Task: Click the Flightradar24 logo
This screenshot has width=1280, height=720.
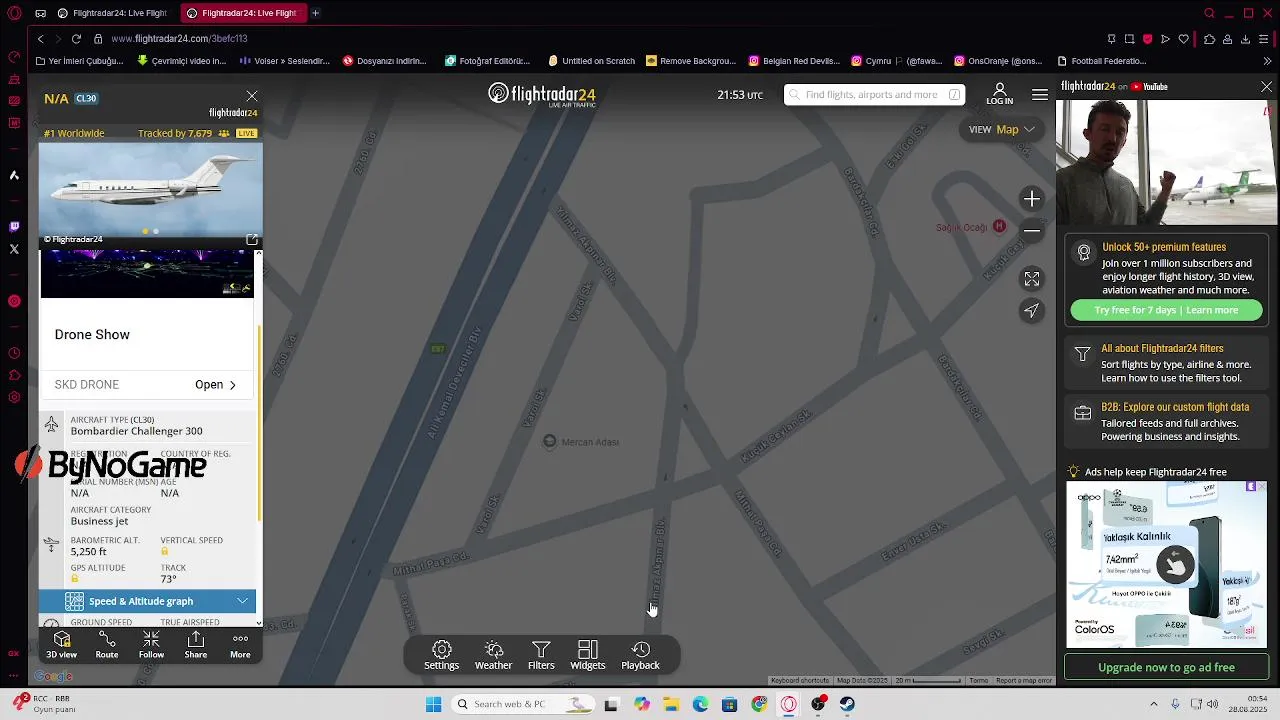Action: point(542,94)
